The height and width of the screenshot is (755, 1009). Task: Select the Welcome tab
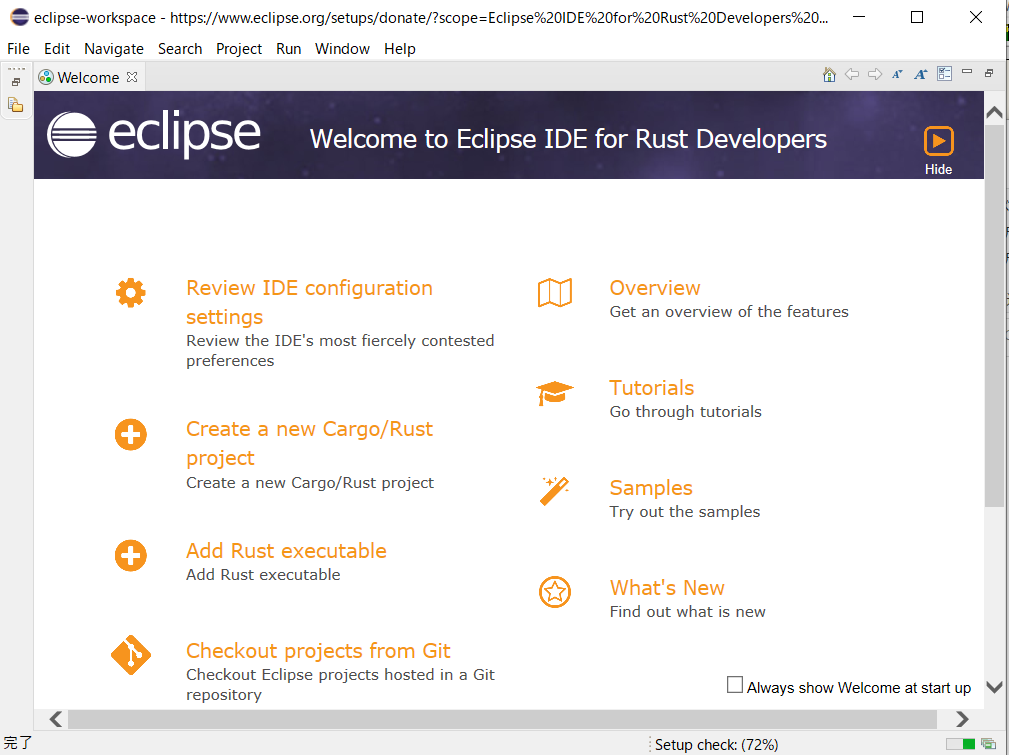point(88,77)
